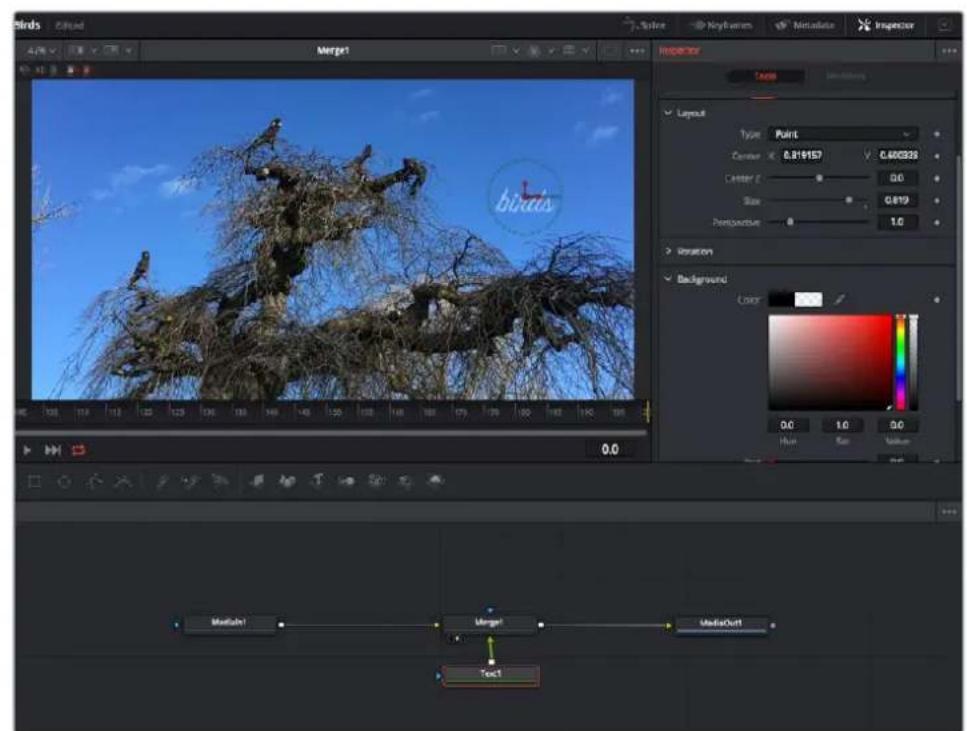Open last dropdown arrow before single viewer icon
Image resolution: width=967 pixels, height=731 pixels.
tap(585, 51)
